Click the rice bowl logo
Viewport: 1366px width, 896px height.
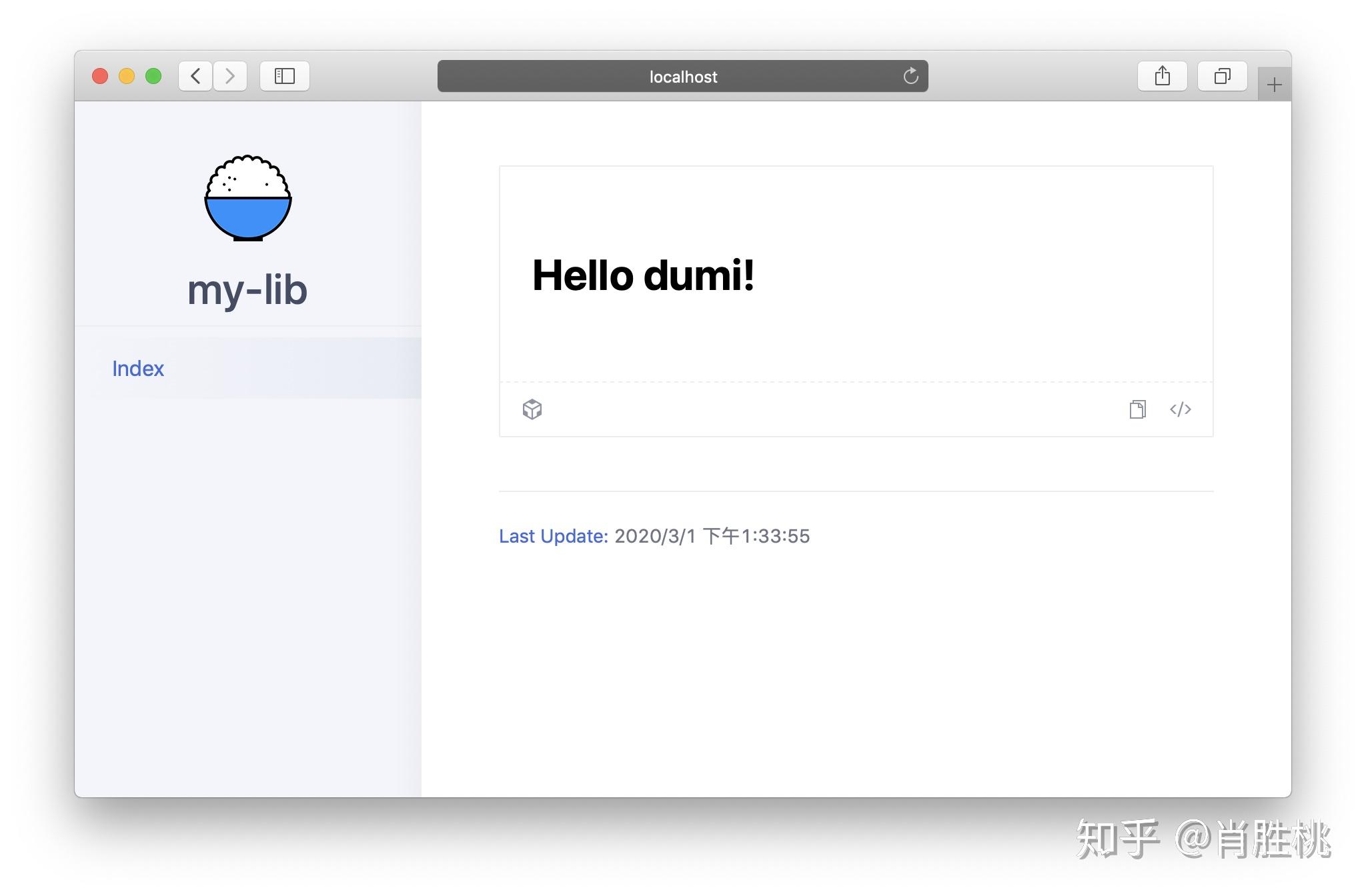(248, 198)
